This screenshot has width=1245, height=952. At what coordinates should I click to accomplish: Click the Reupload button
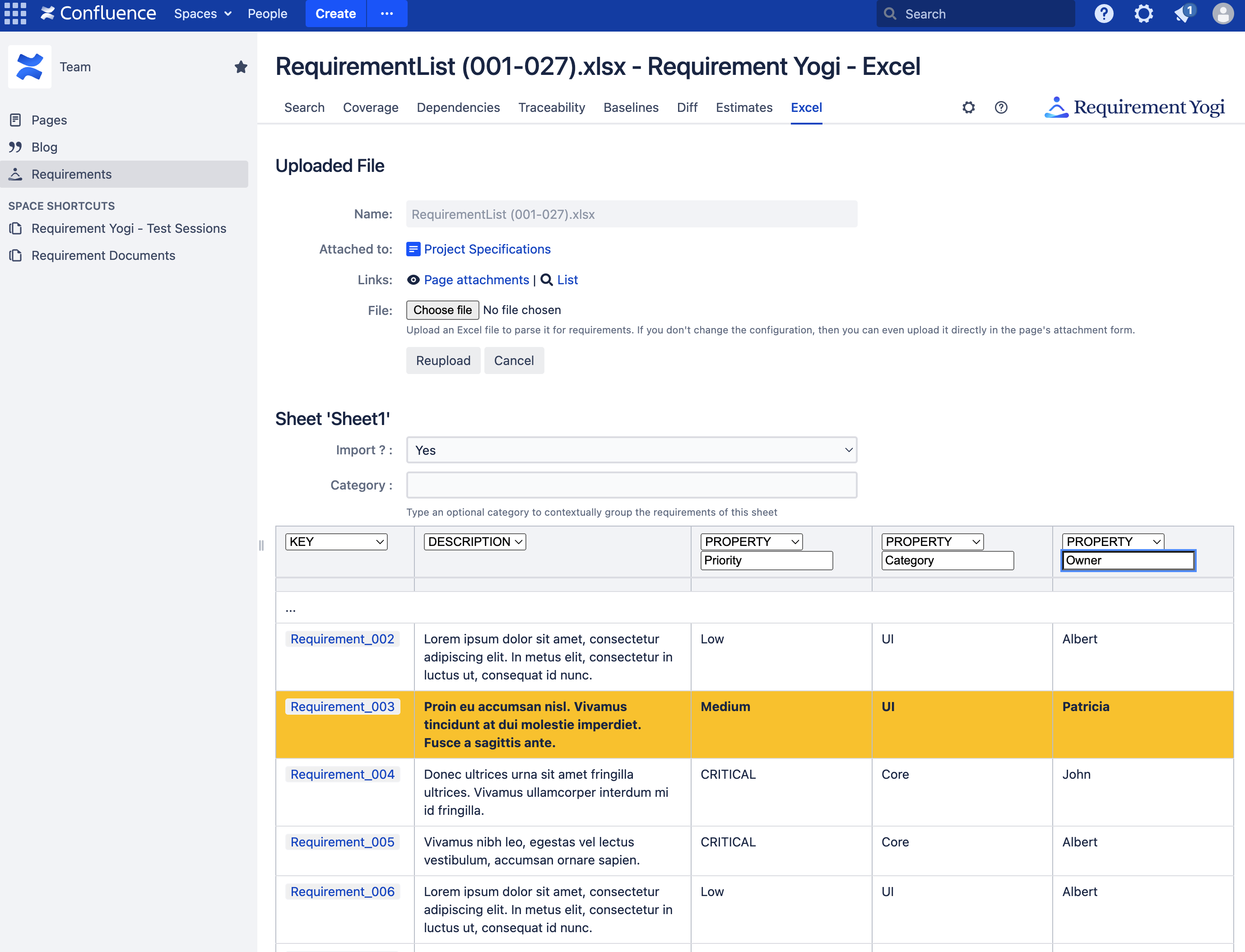(443, 360)
